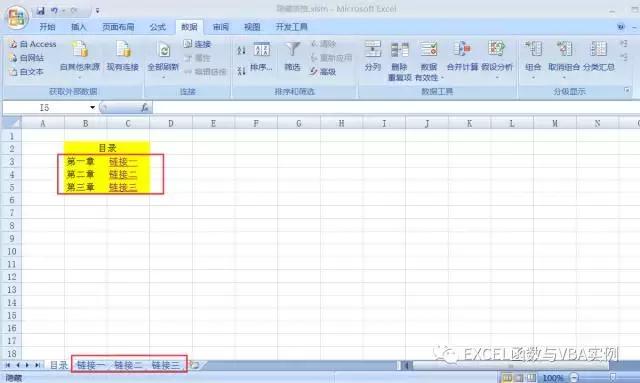Viewport: 640px width, 383px height.
Task: Open the 开发工具 ribbon tab
Action: coord(291,27)
